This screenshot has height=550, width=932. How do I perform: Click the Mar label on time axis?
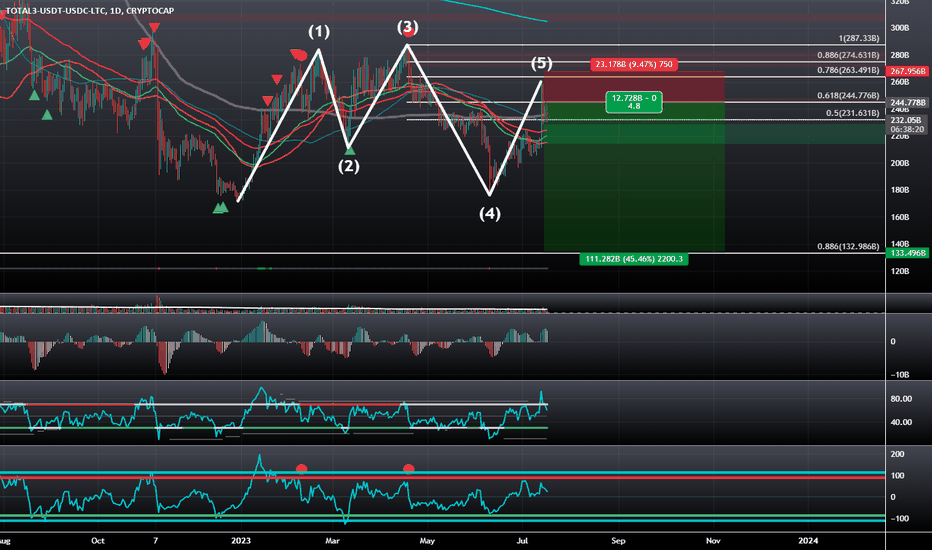(332, 540)
